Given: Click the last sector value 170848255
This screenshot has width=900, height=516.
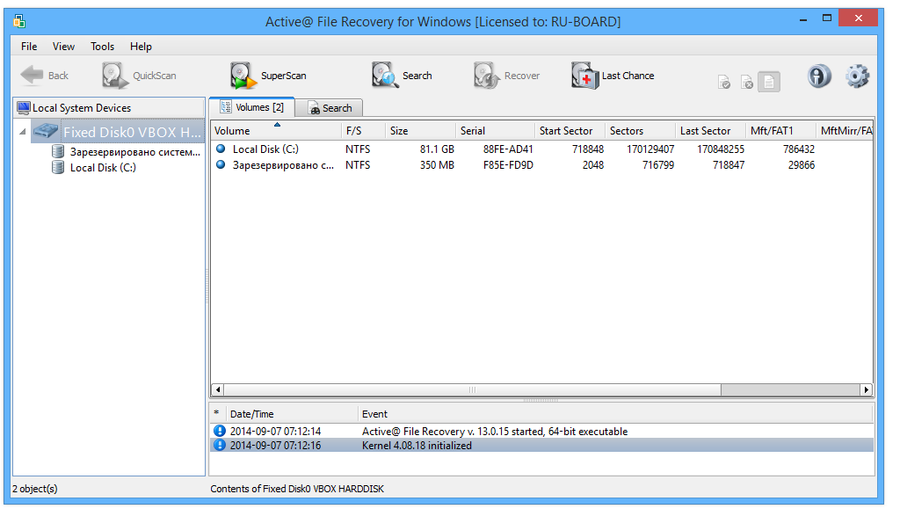Looking at the screenshot, I should click(x=720, y=149).
